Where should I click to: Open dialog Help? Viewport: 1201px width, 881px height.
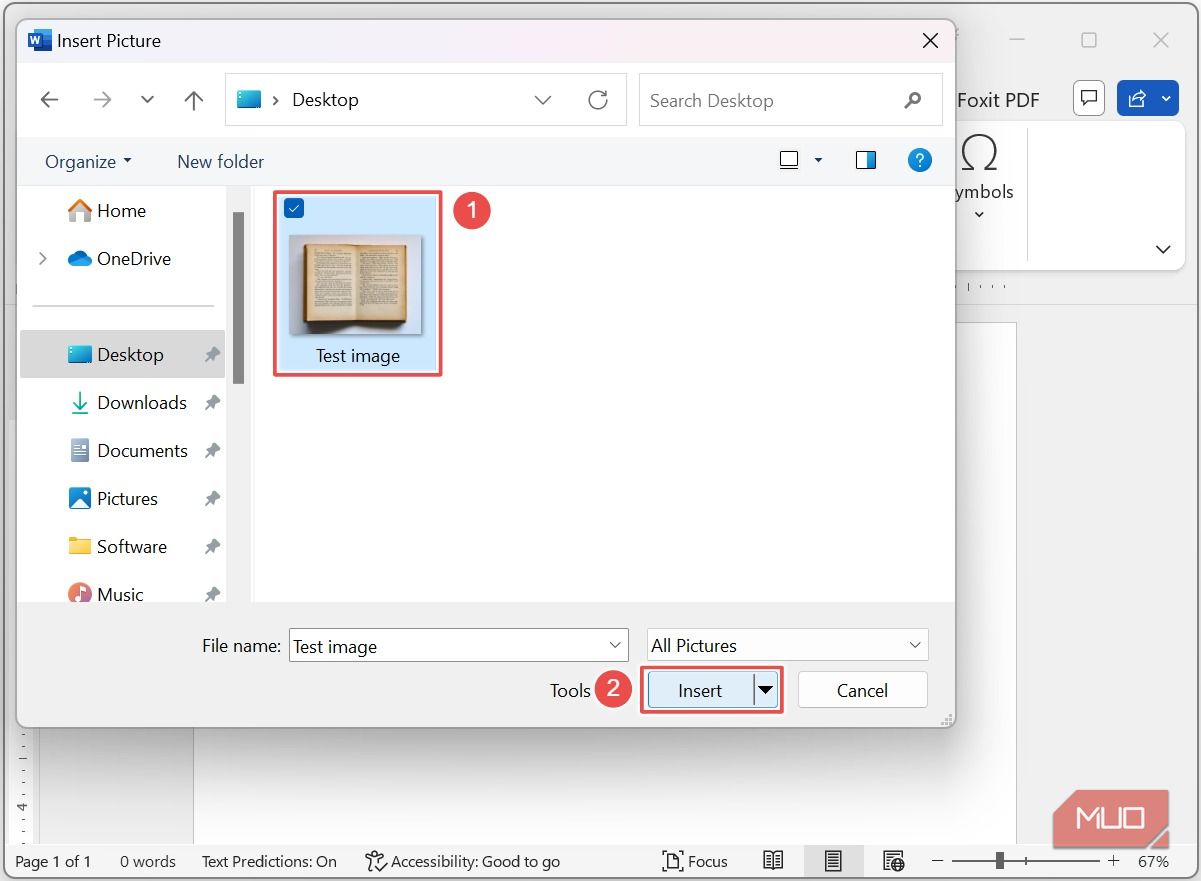click(919, 160)
